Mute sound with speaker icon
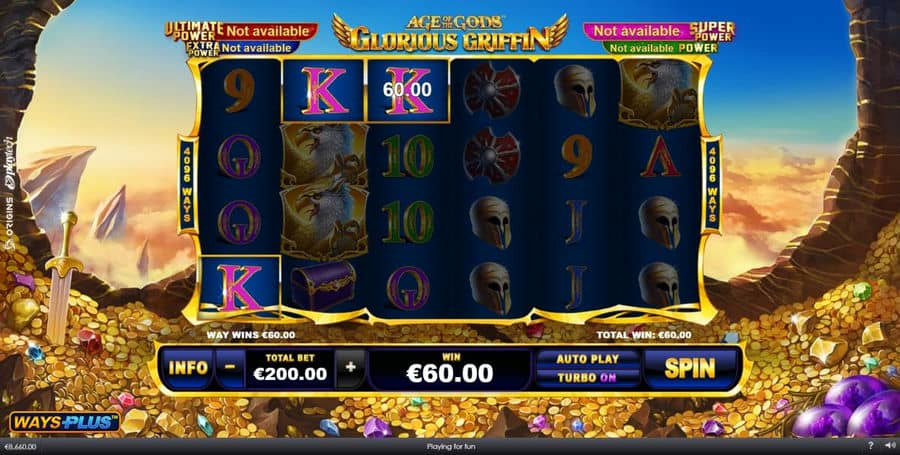 (x=890, y=446)
